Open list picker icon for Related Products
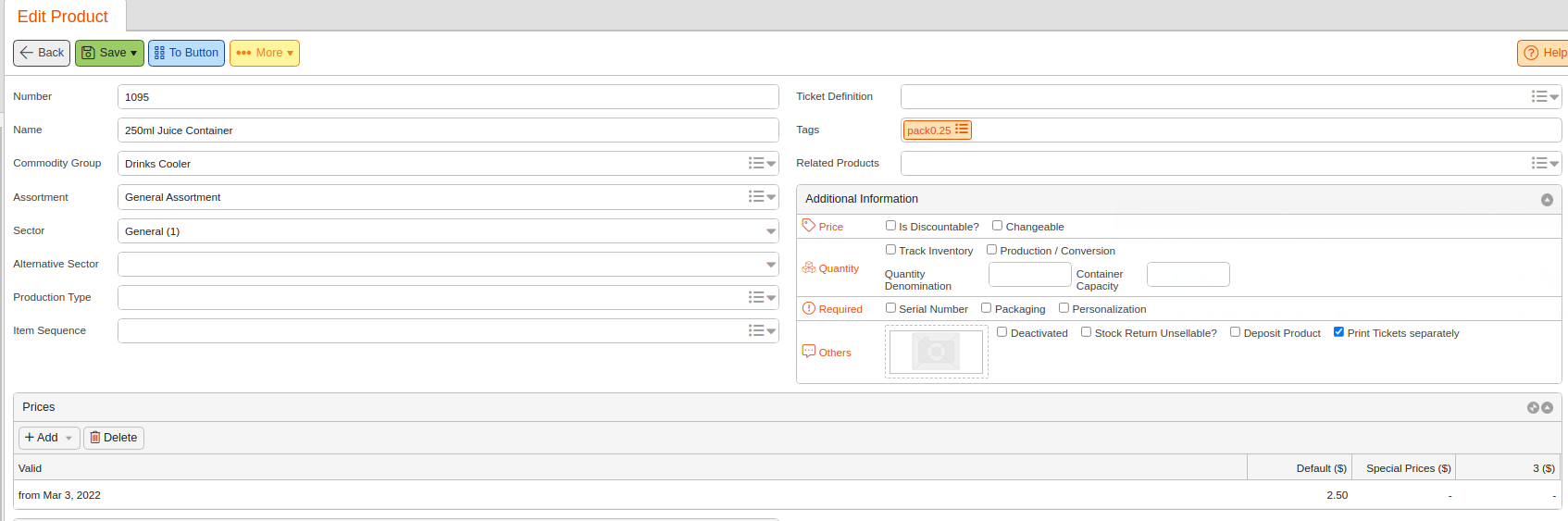Viewport: 1568px width, 521px height. coord(1545,164)
